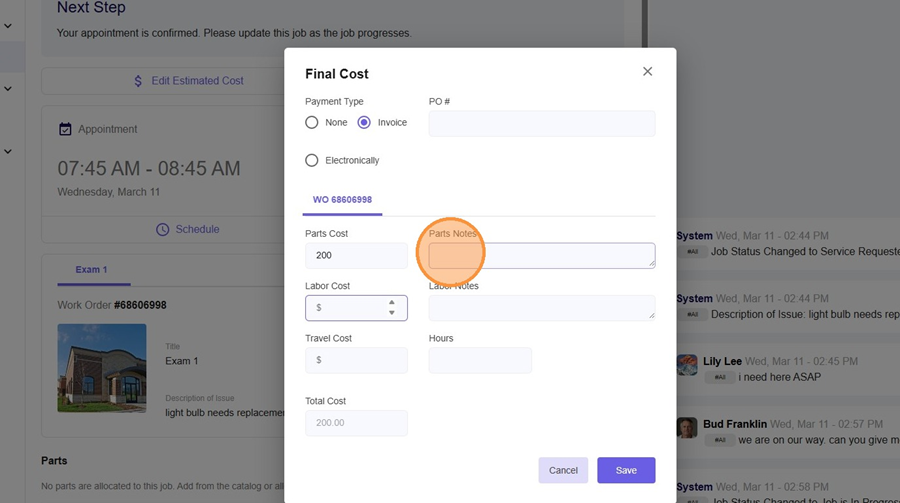Click the Labor Notes text area
The height and width of the screenshot is (503, 900).
coord(541,308)
